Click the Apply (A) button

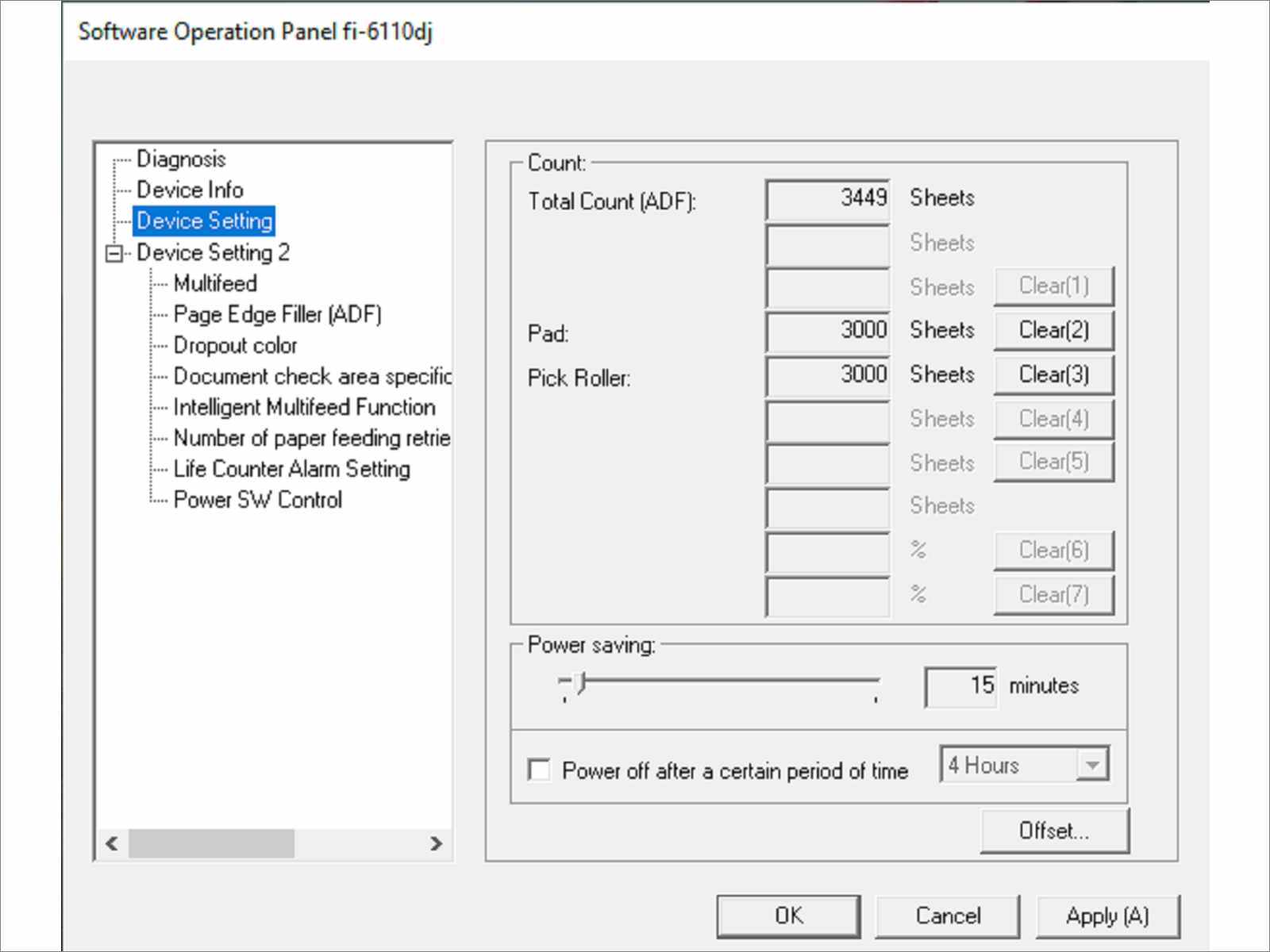(x=1107, y=916)
